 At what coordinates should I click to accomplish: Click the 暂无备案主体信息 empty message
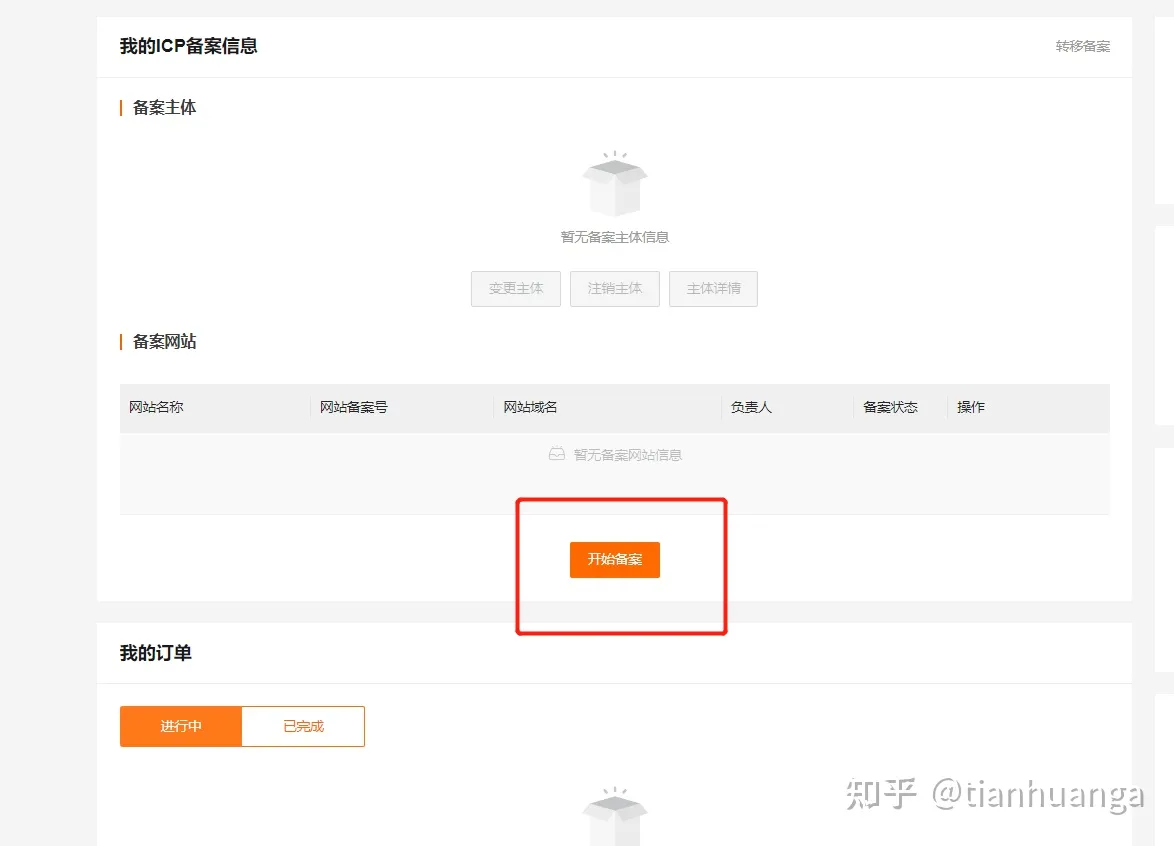(x=615, y=237)
